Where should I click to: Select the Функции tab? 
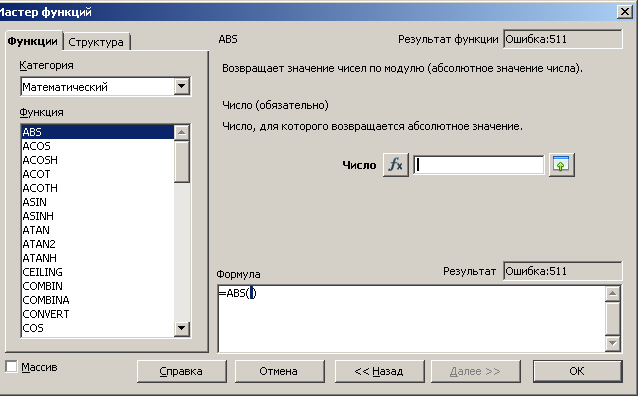pos(33,42)
